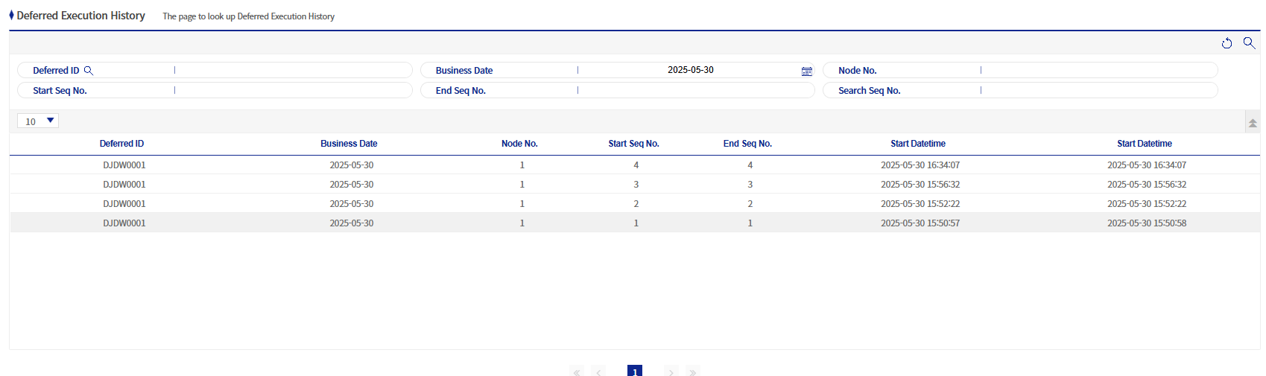
Task: Go to last page with double-right arrow
Action: coord(693,372)
